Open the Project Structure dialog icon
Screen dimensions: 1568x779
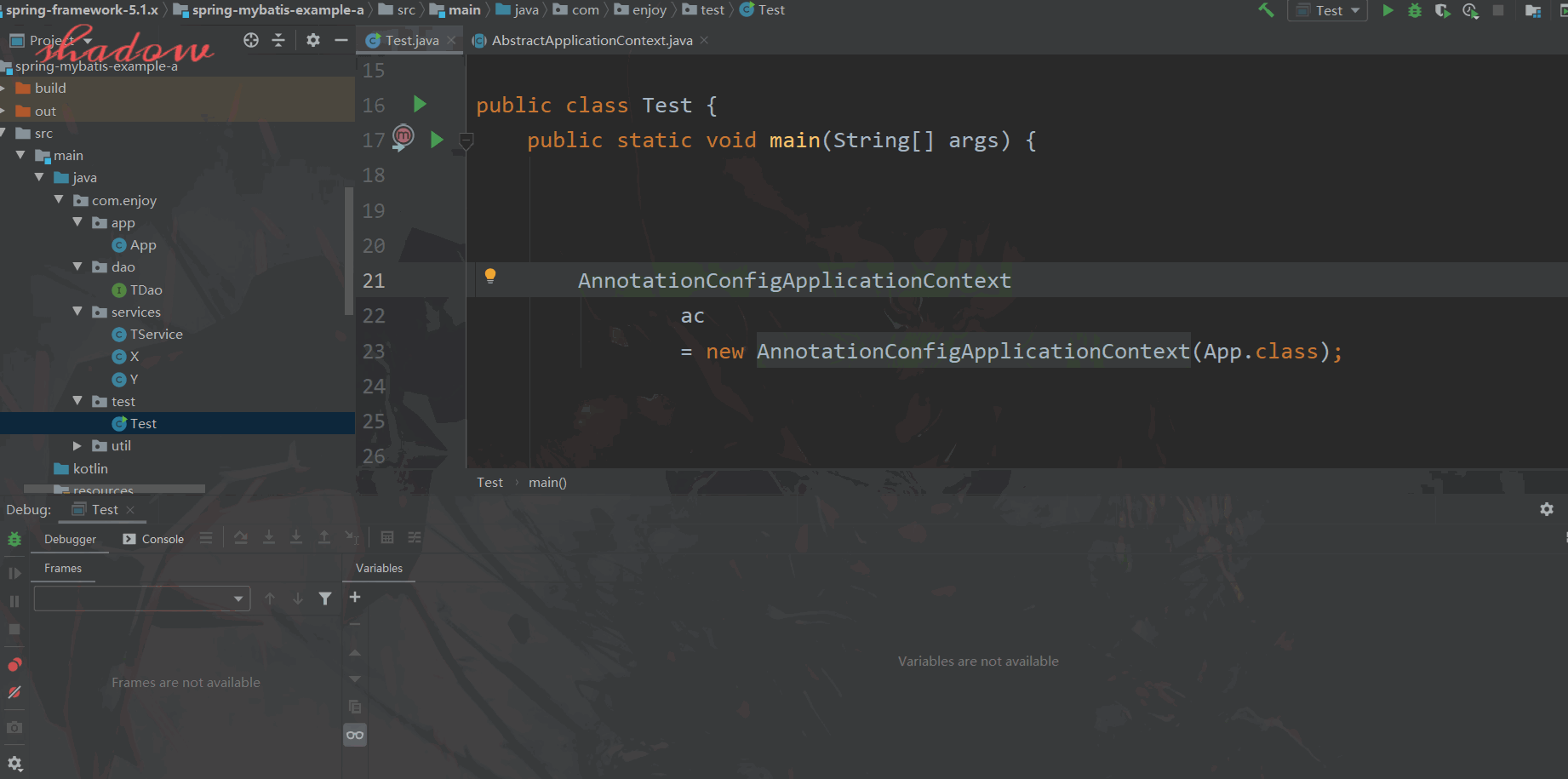[x=1533, y=10]
